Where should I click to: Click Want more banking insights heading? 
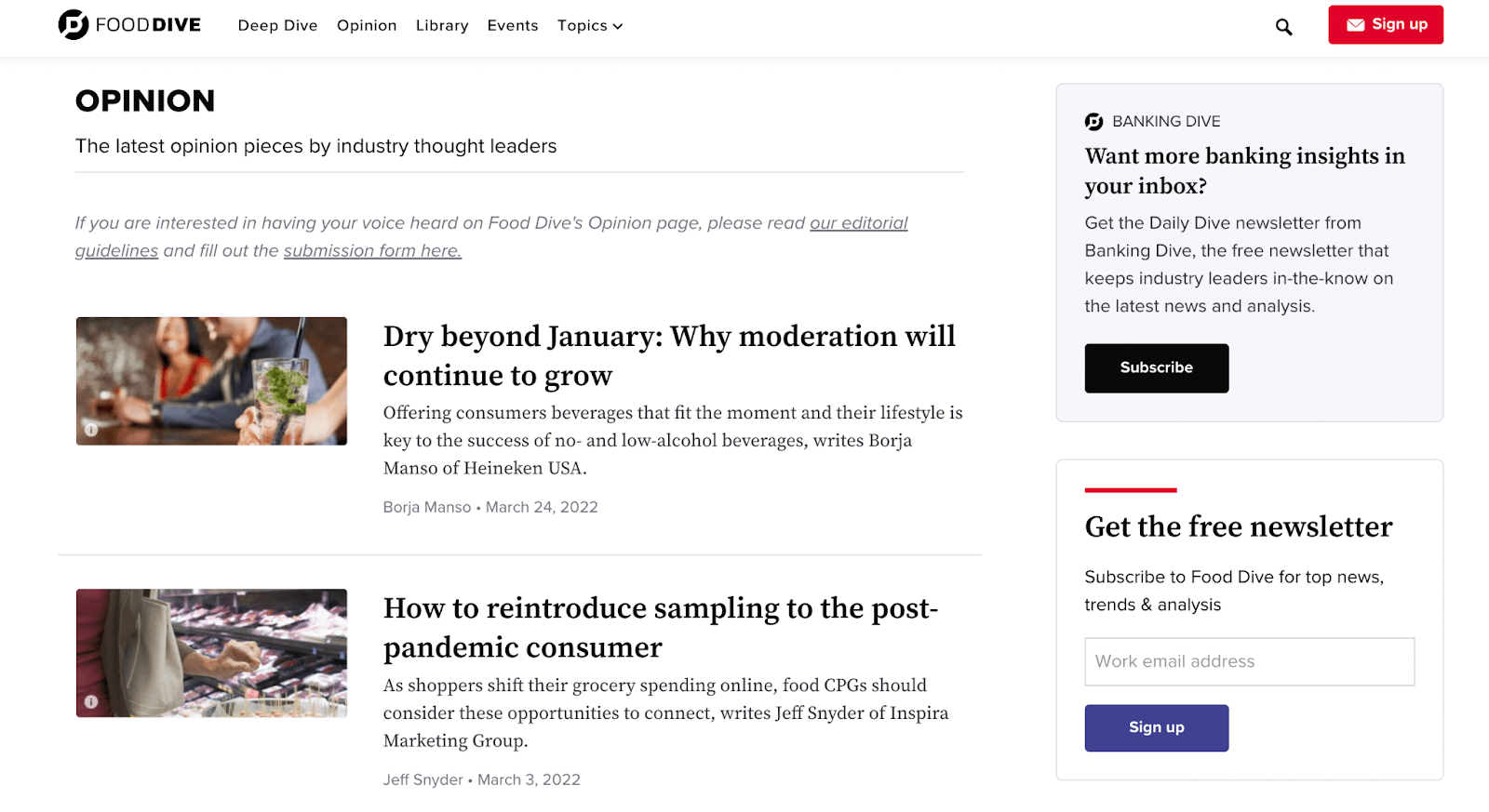point(1245,171)
